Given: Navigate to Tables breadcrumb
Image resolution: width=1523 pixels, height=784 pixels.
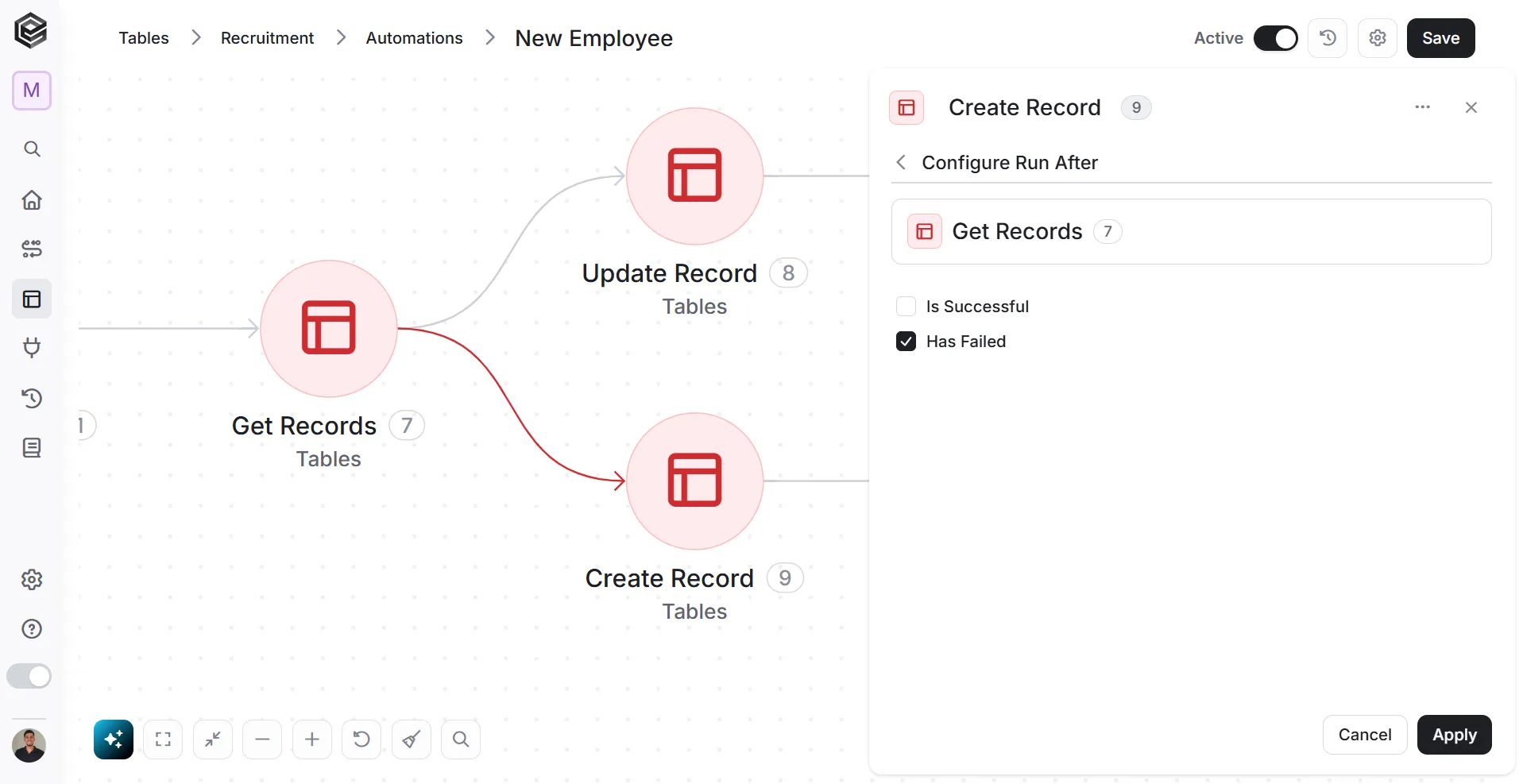Looking at the screenshot, I should pyautogui.click(x=144, y=38).
